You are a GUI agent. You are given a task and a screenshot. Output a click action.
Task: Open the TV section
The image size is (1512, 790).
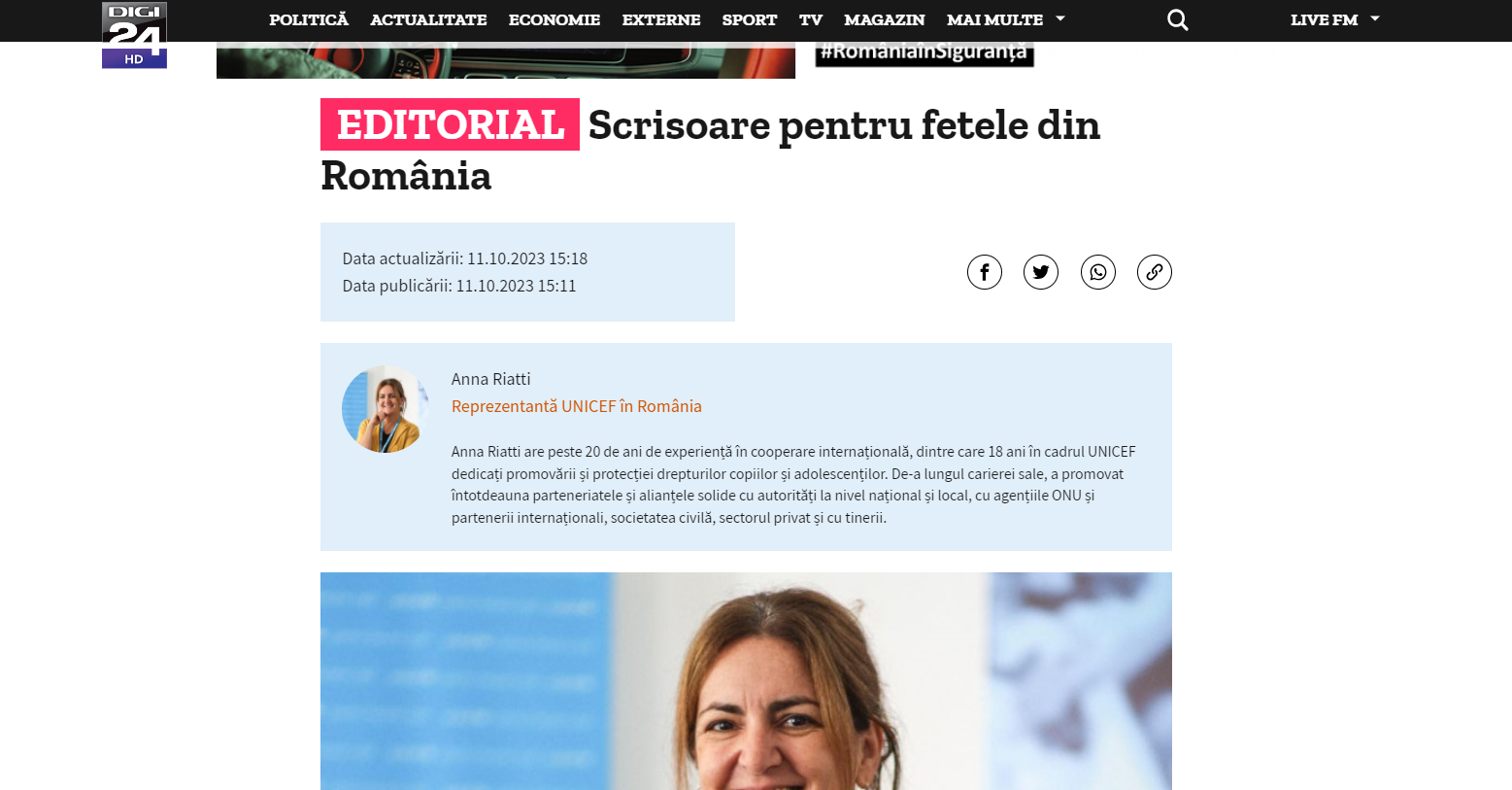[x=811, y=19]
